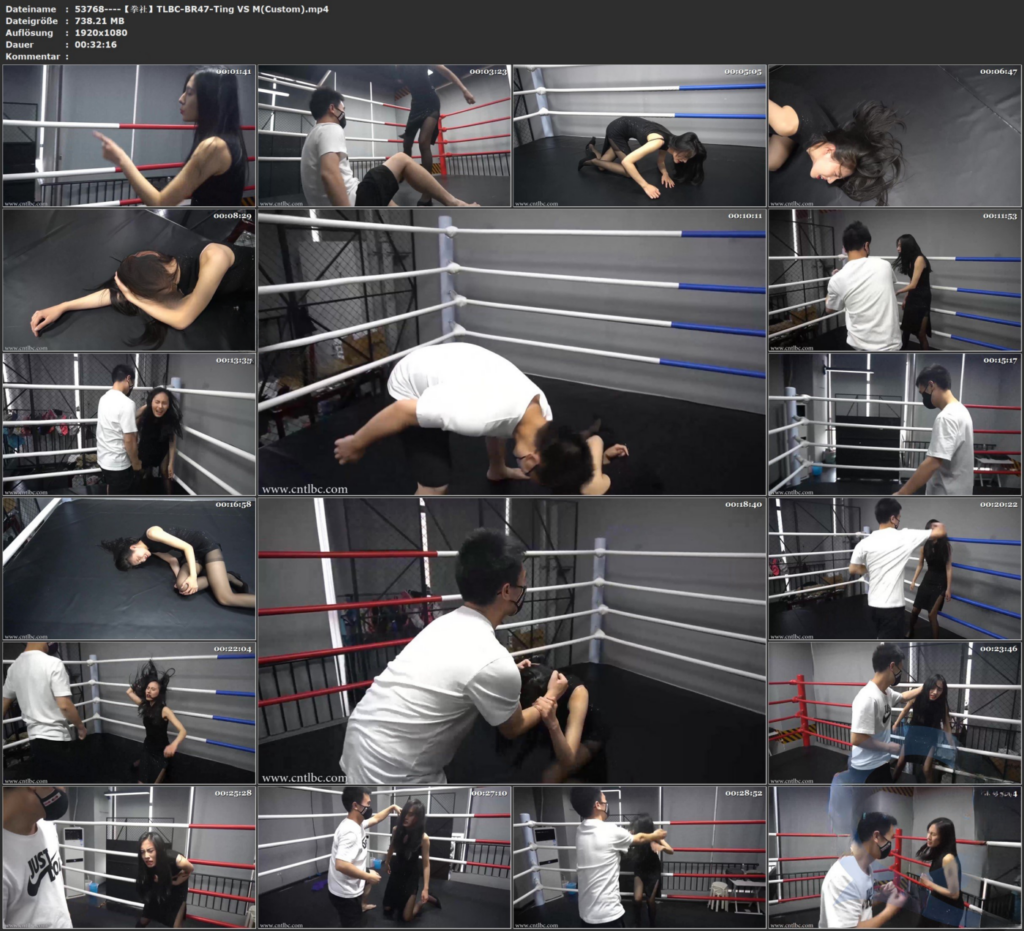Open the thumbnail at 00:15:17
The image size is (1024, 931).
[895, 424]
